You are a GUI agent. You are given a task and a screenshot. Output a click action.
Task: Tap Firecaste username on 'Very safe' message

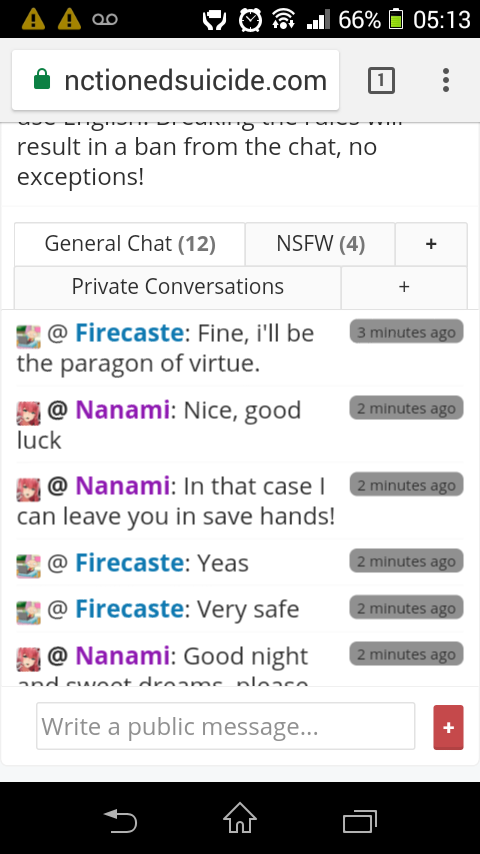pyautogui.click(x=129, y=609)
